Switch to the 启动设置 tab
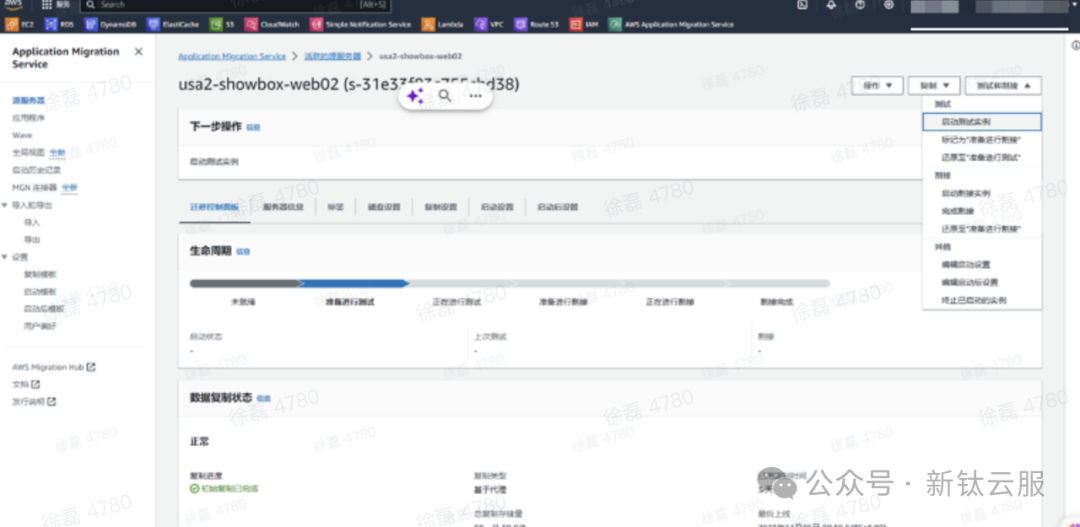This screenshot has width=1080, height=527. tap(497, 207)
